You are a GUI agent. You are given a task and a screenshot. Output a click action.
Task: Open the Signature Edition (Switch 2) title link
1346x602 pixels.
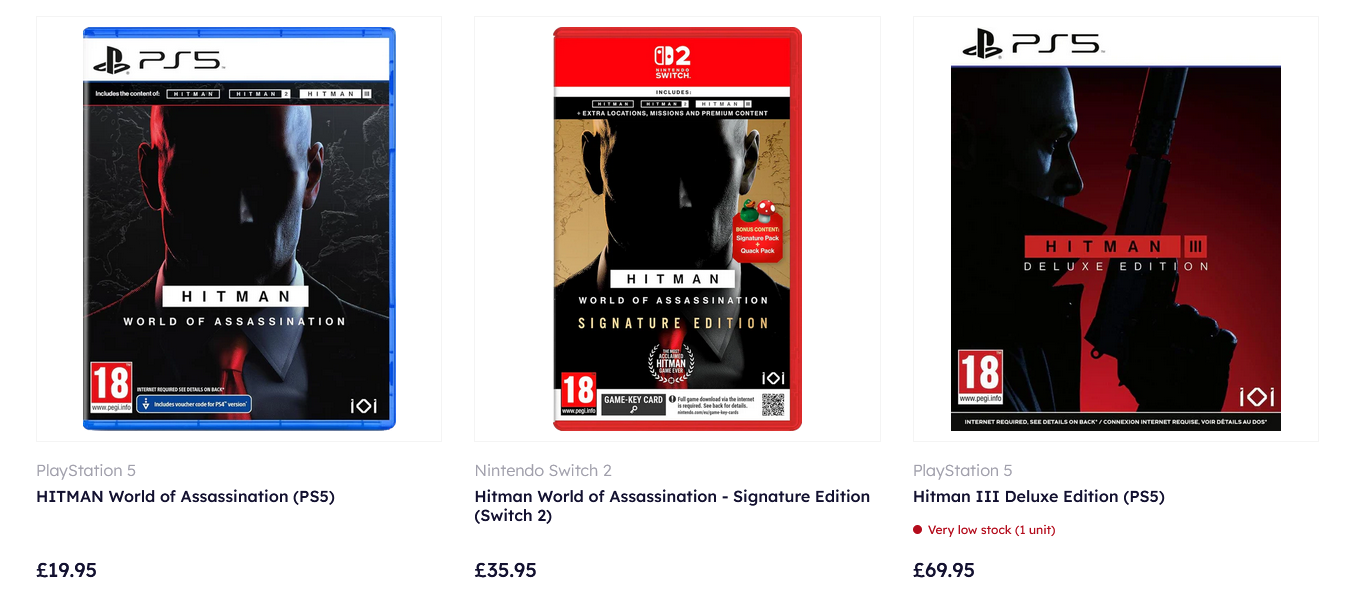point(672,506)
